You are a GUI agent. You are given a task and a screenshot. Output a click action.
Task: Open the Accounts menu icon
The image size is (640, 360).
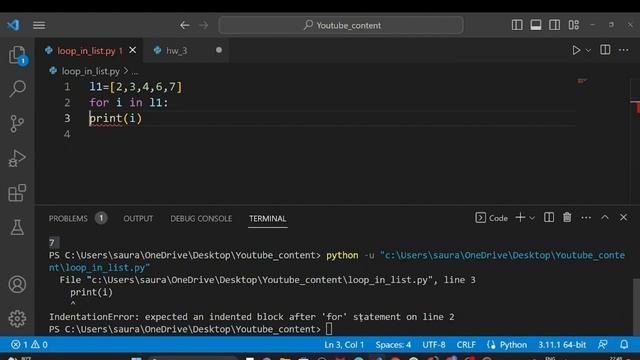[x=17, y=284]
